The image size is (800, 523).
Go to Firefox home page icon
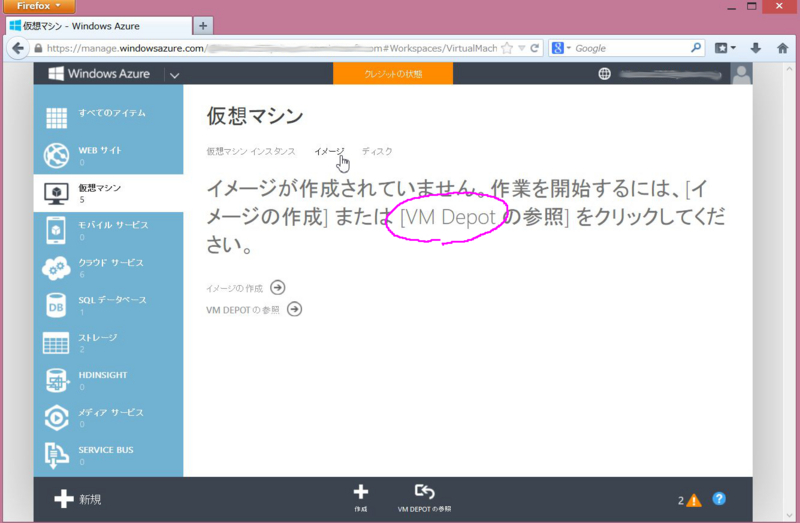coord(782,48)
